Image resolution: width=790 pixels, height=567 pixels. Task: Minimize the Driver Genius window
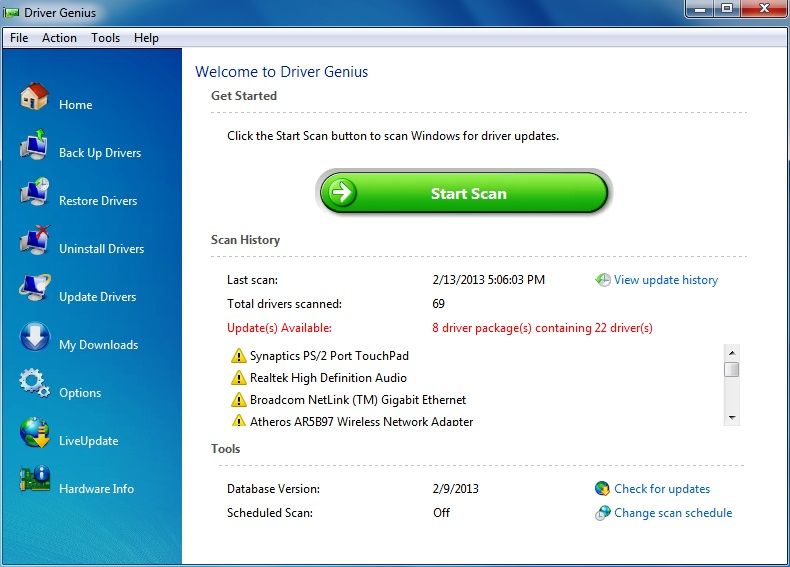click(x=700, y=9)
